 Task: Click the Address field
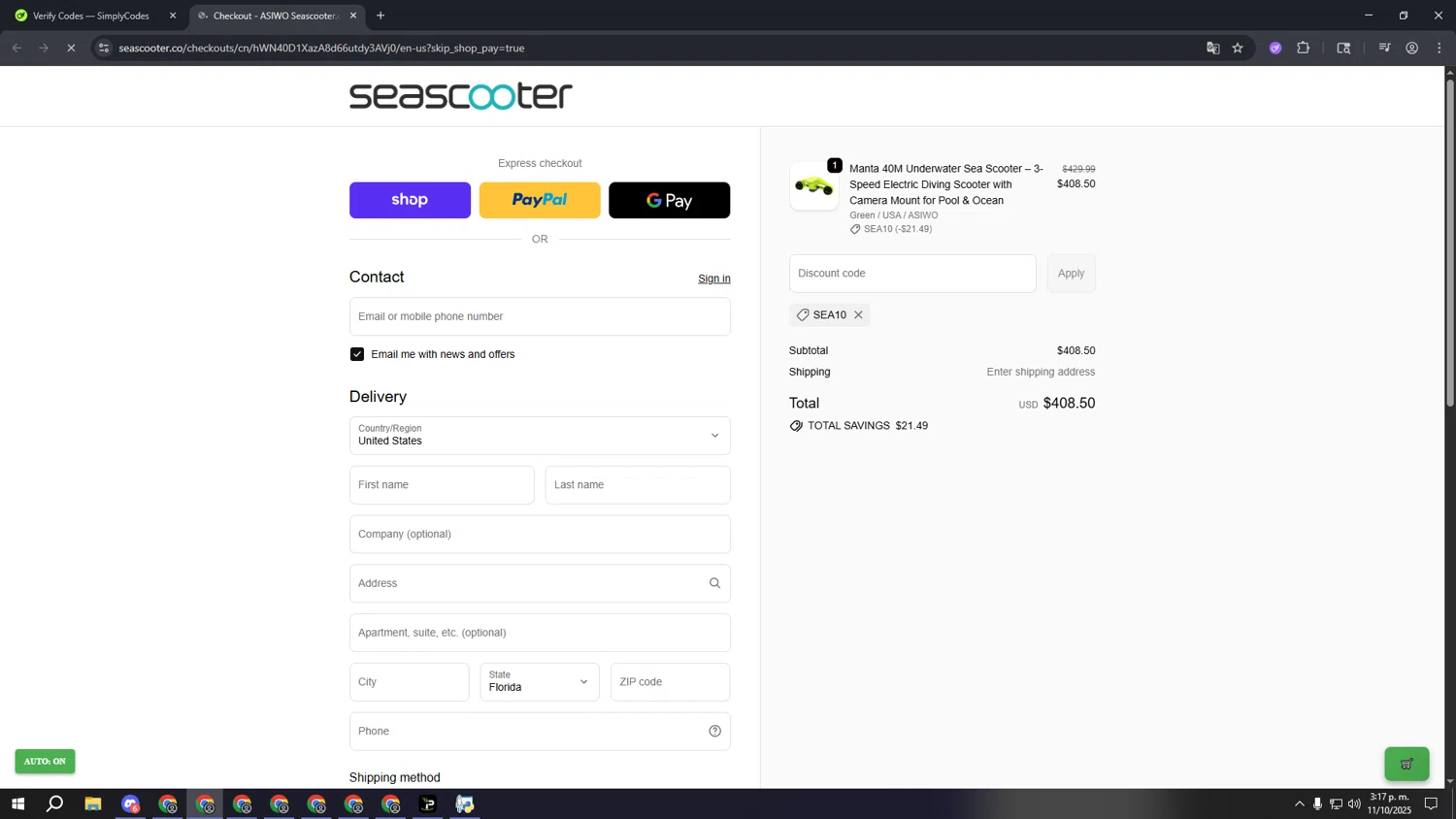540,583
